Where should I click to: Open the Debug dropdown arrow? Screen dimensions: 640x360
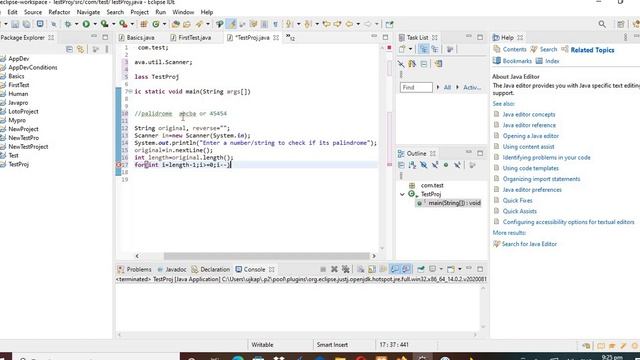click(x=76, y=24)
